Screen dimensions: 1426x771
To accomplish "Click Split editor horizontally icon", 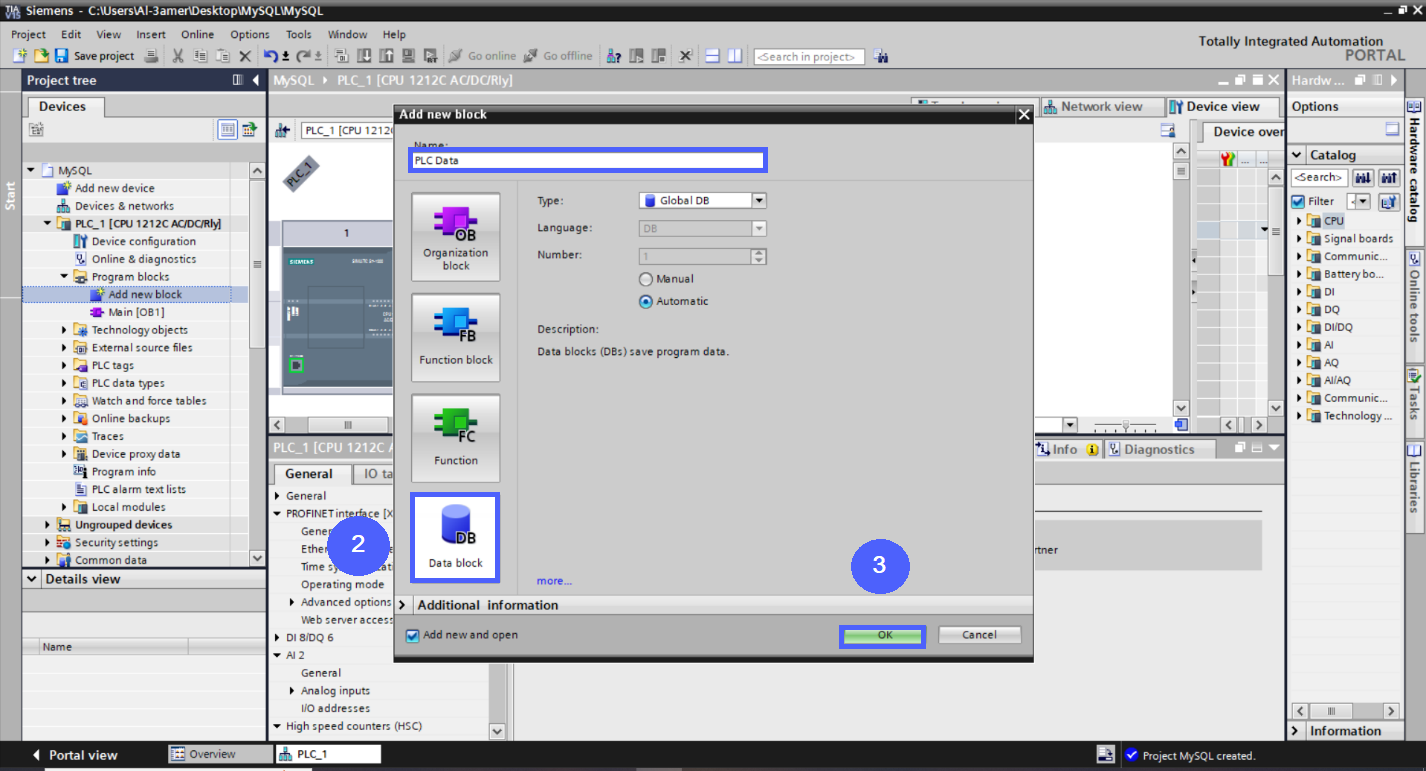I will pyautogui.click(x=713, y=56).
